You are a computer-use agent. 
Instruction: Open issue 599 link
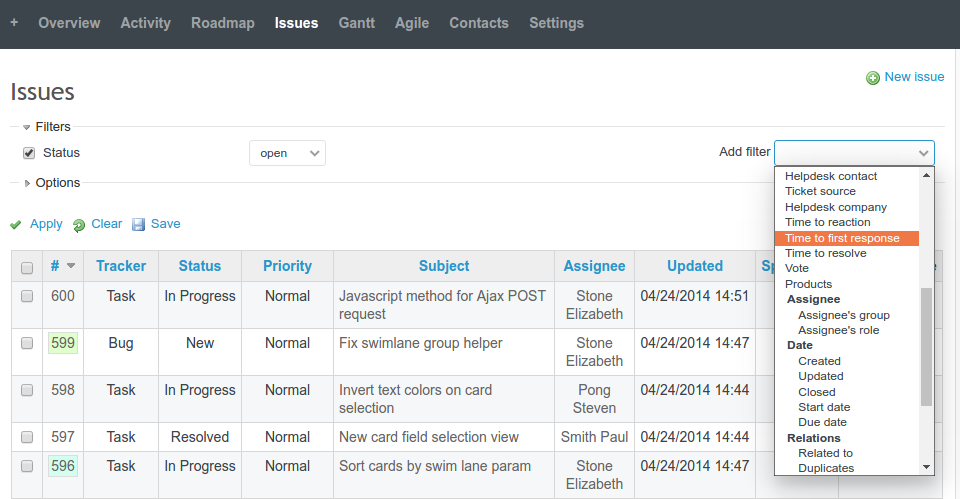[x=63, y=343]
